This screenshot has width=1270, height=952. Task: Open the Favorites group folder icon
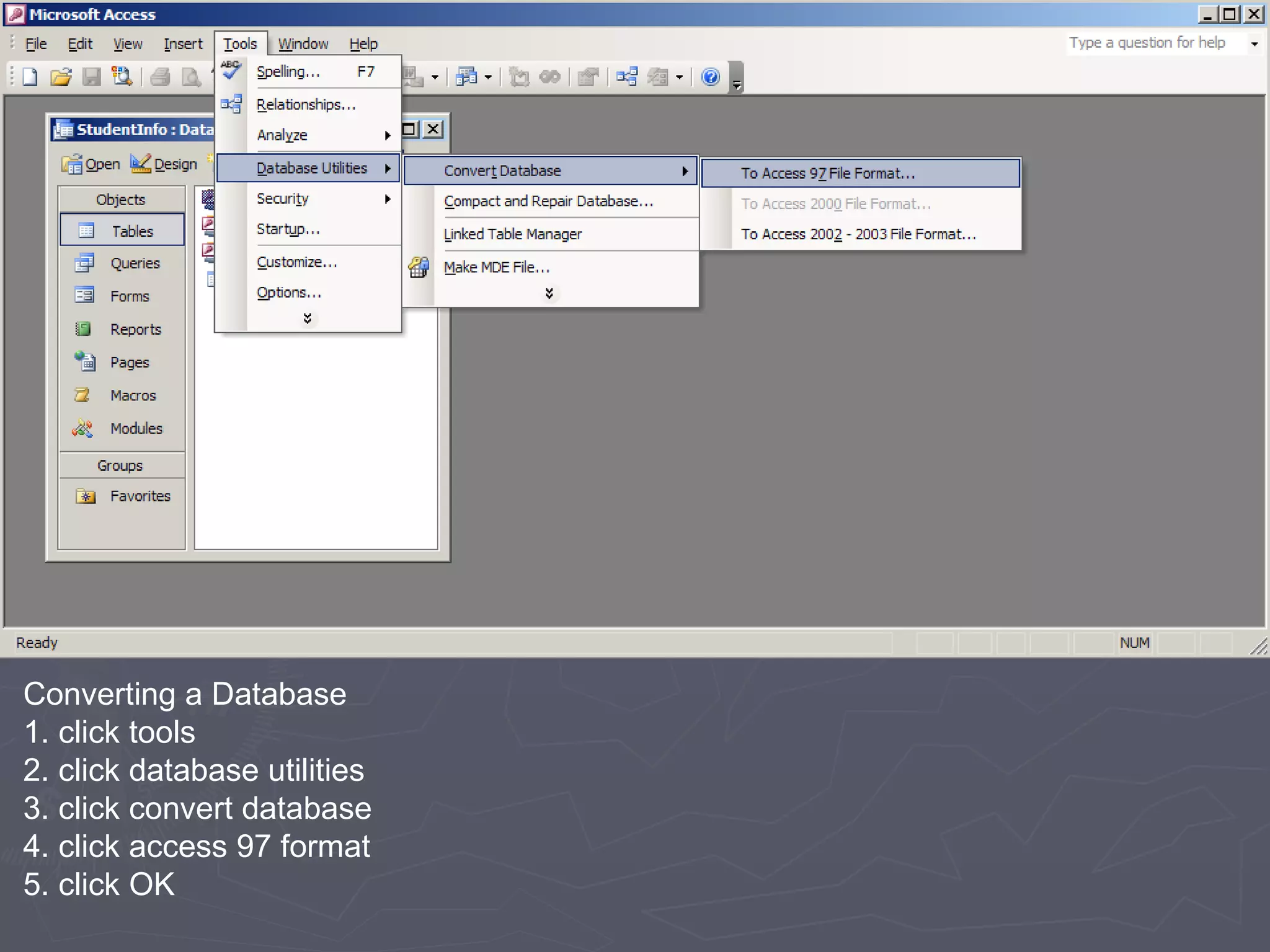86,496
